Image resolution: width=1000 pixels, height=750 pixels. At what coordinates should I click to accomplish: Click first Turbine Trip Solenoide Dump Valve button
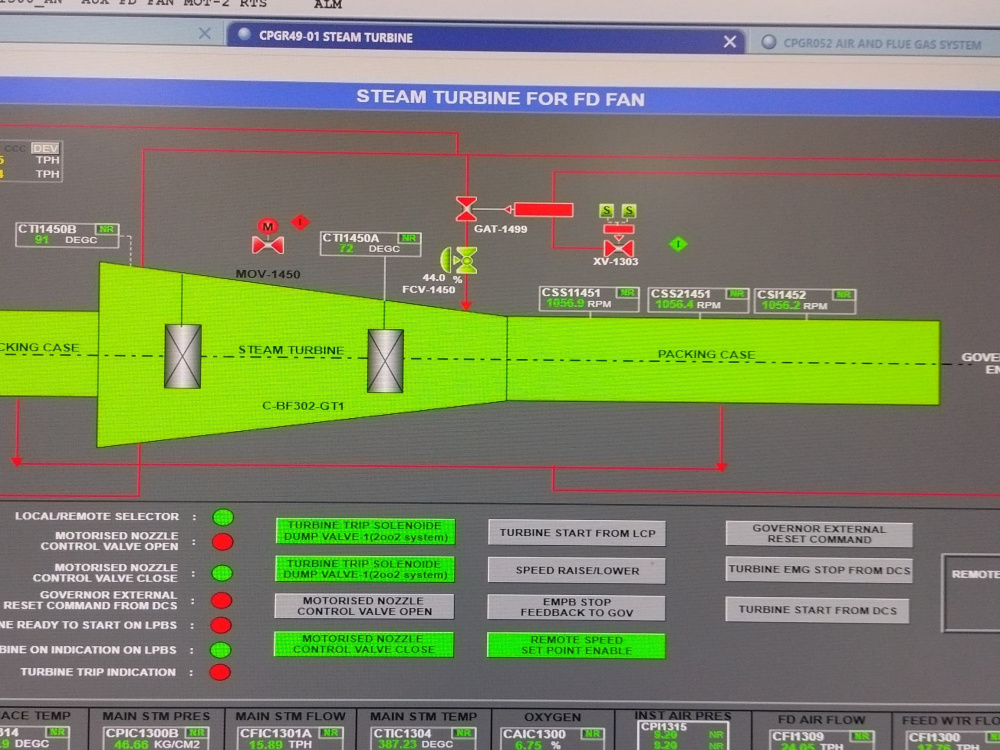365,531
